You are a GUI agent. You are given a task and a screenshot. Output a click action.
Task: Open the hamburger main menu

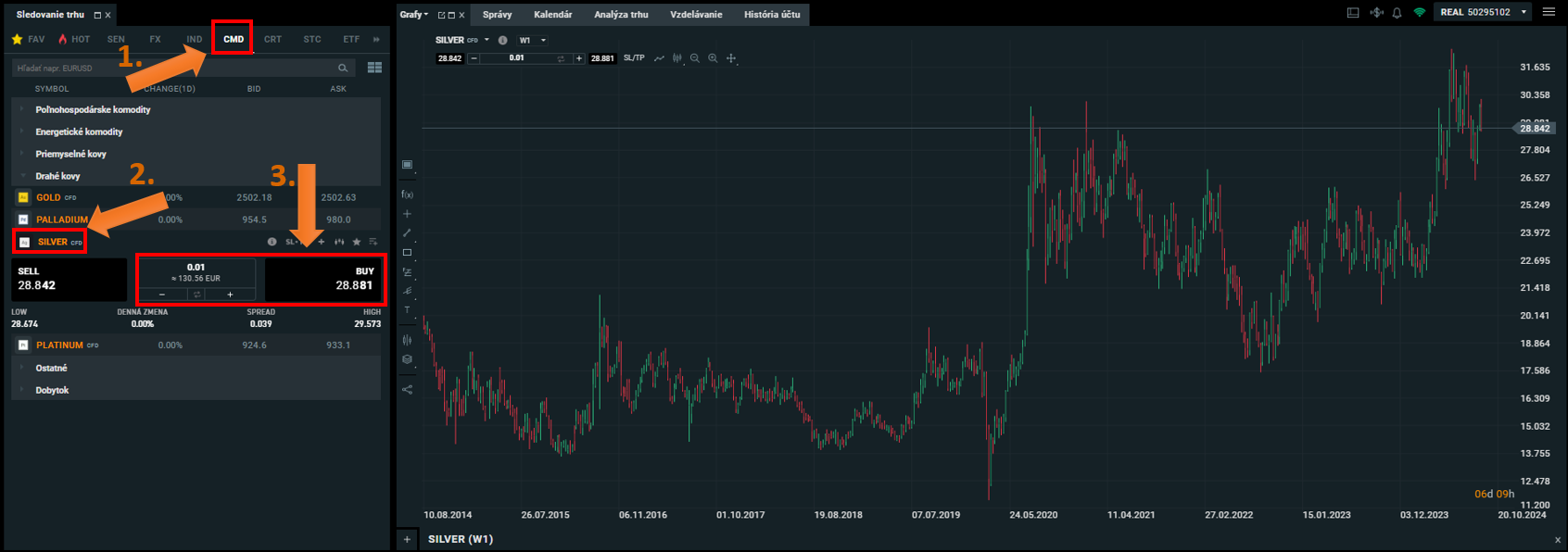[1549, 12]
